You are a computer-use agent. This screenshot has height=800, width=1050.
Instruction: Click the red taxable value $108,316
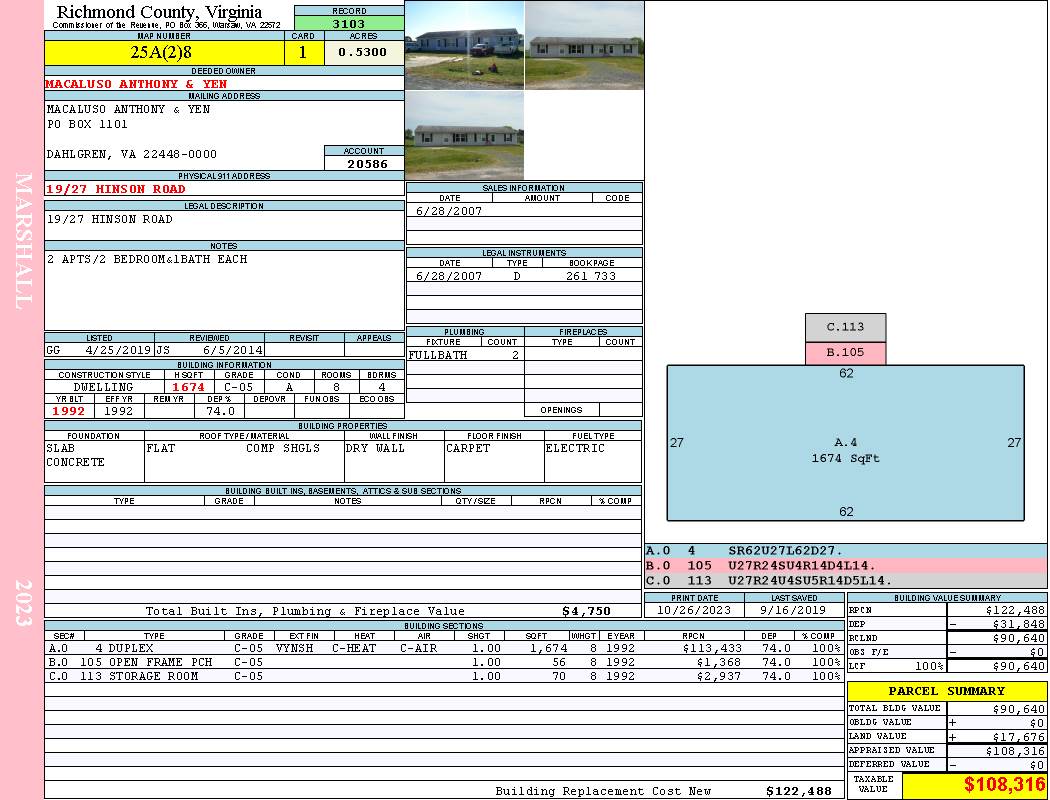tap(973, 785)
